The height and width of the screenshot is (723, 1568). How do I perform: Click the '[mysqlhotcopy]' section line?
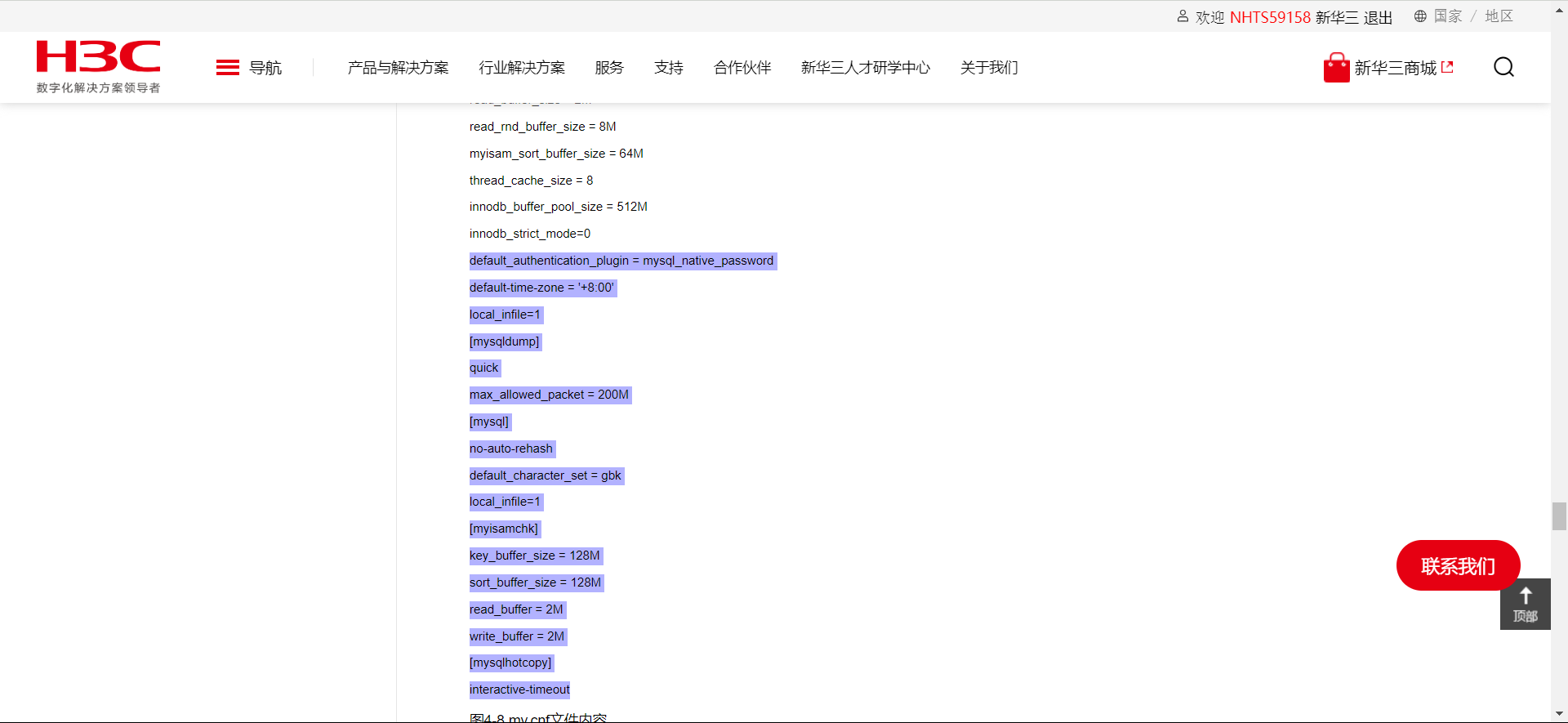point(510,663)
